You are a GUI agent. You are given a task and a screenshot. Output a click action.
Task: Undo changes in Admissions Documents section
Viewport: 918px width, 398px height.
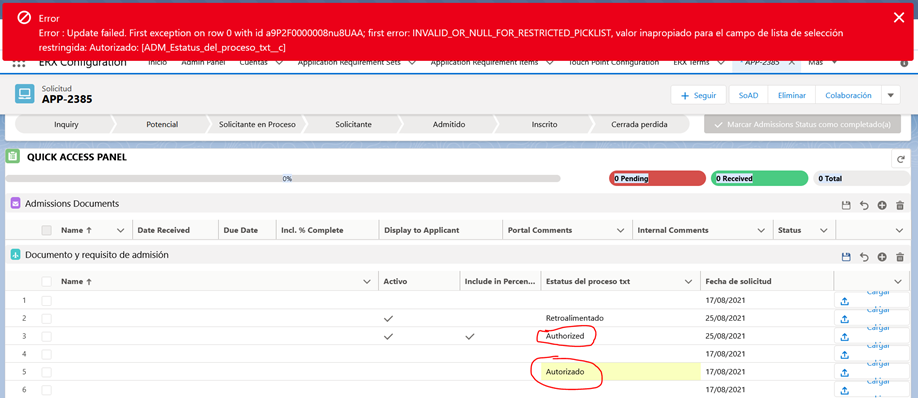click(864, 205)
